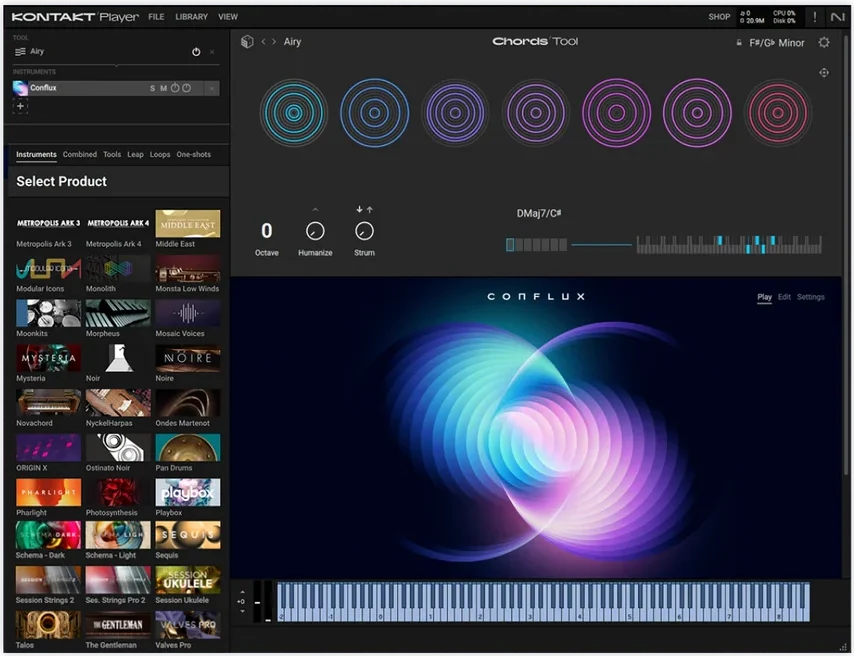Adjust the Humanize knob
854x656 pixels.
point(315,232)
